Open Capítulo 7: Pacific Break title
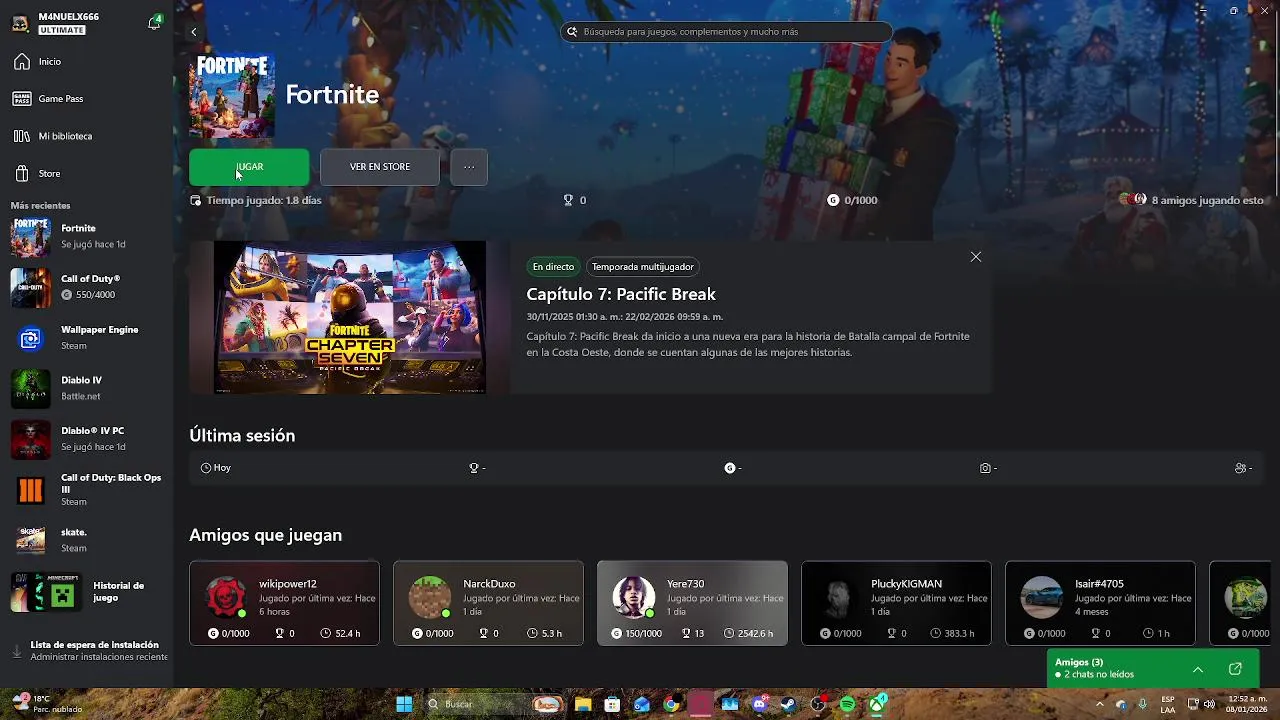1280x720 pixels. (x=621, y=294)
